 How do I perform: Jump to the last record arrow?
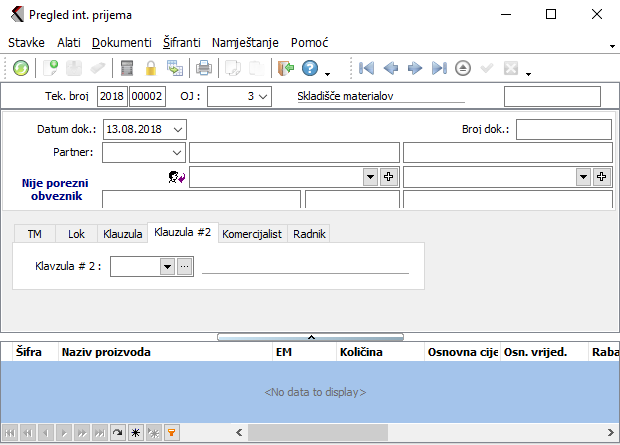coord(439,68)
